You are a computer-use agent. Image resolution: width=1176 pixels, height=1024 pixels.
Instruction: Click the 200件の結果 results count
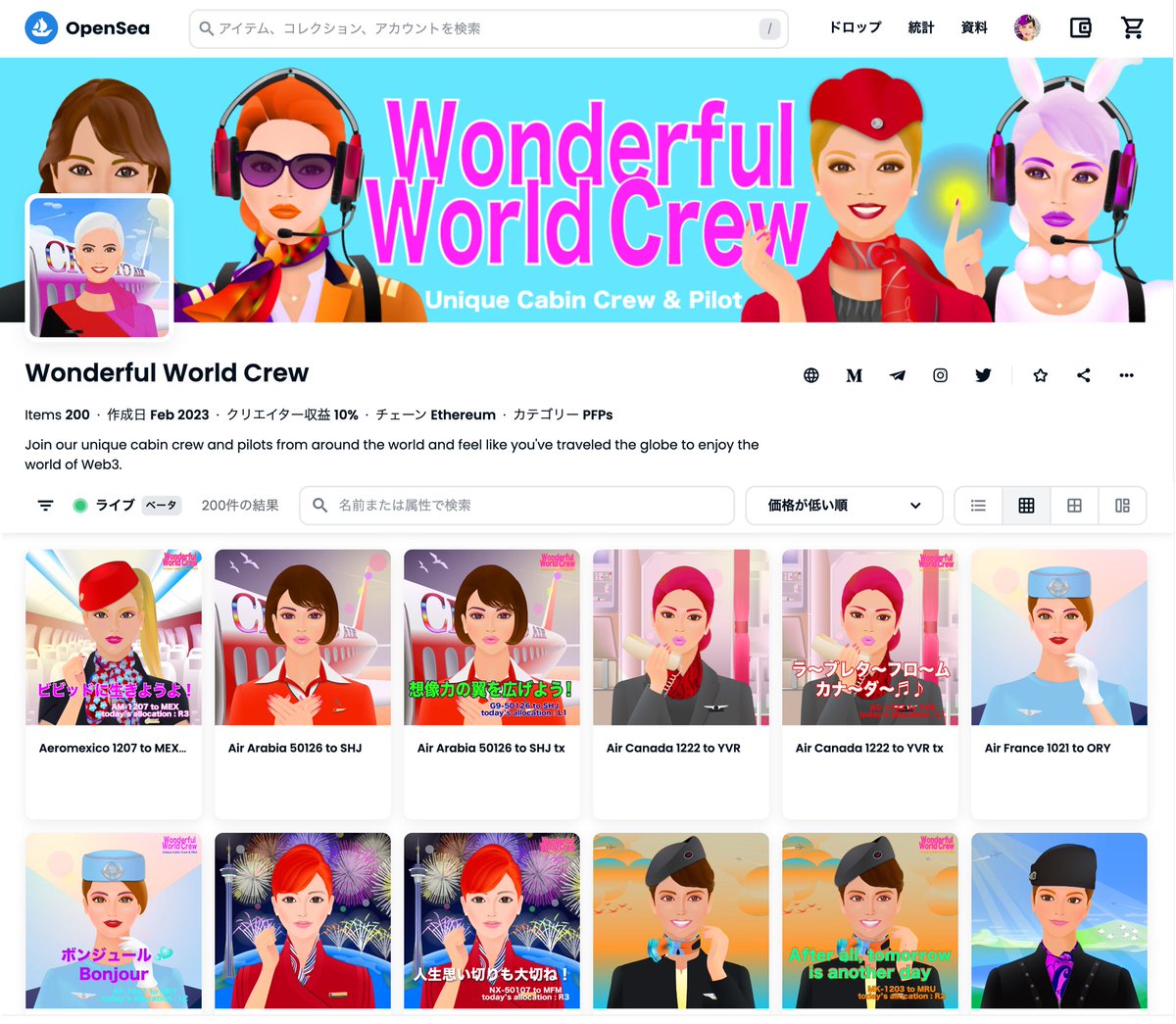coord(240,506)
